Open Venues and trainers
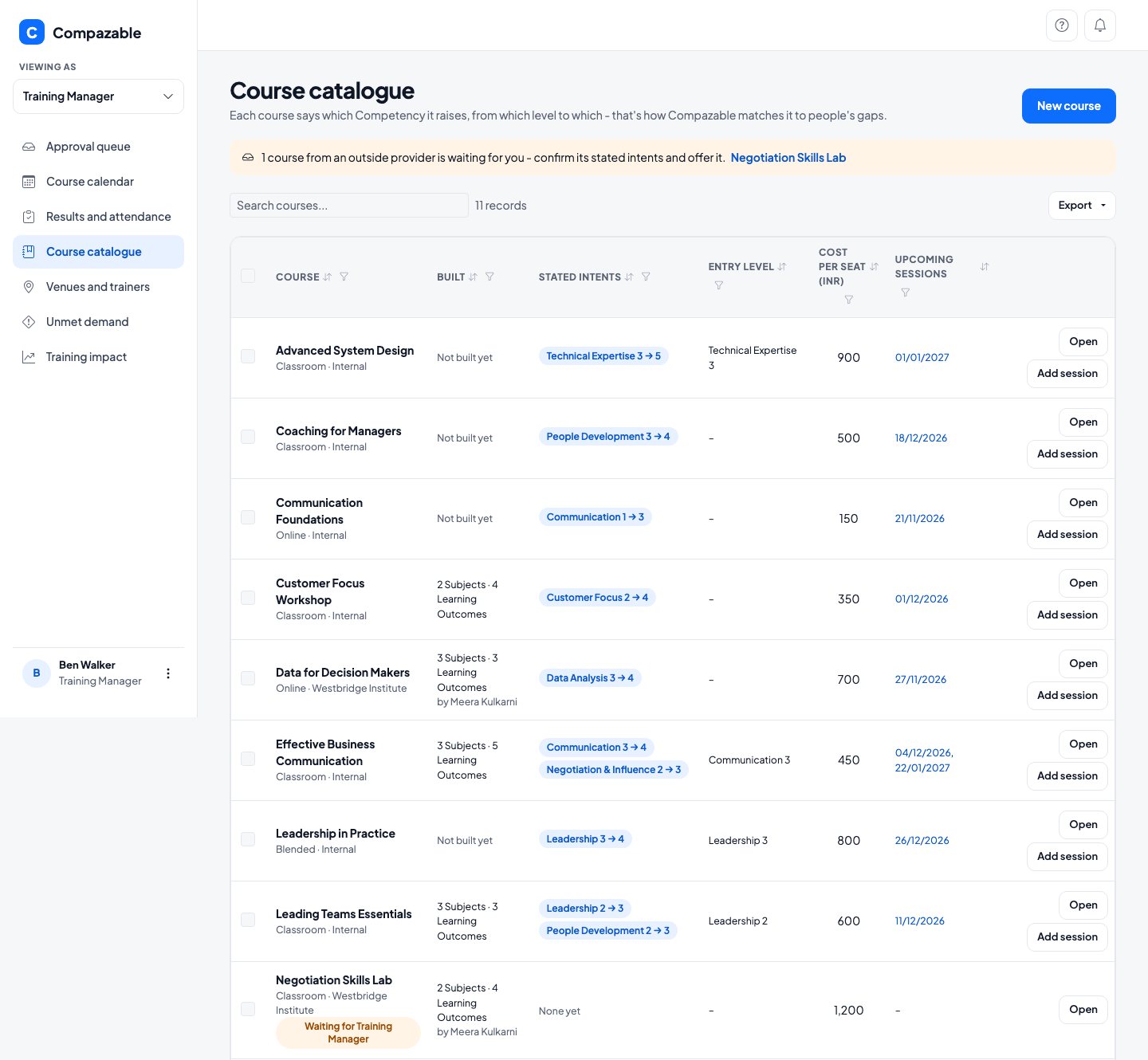This screenshot has height=1060, width=1148. coord(99,287)
